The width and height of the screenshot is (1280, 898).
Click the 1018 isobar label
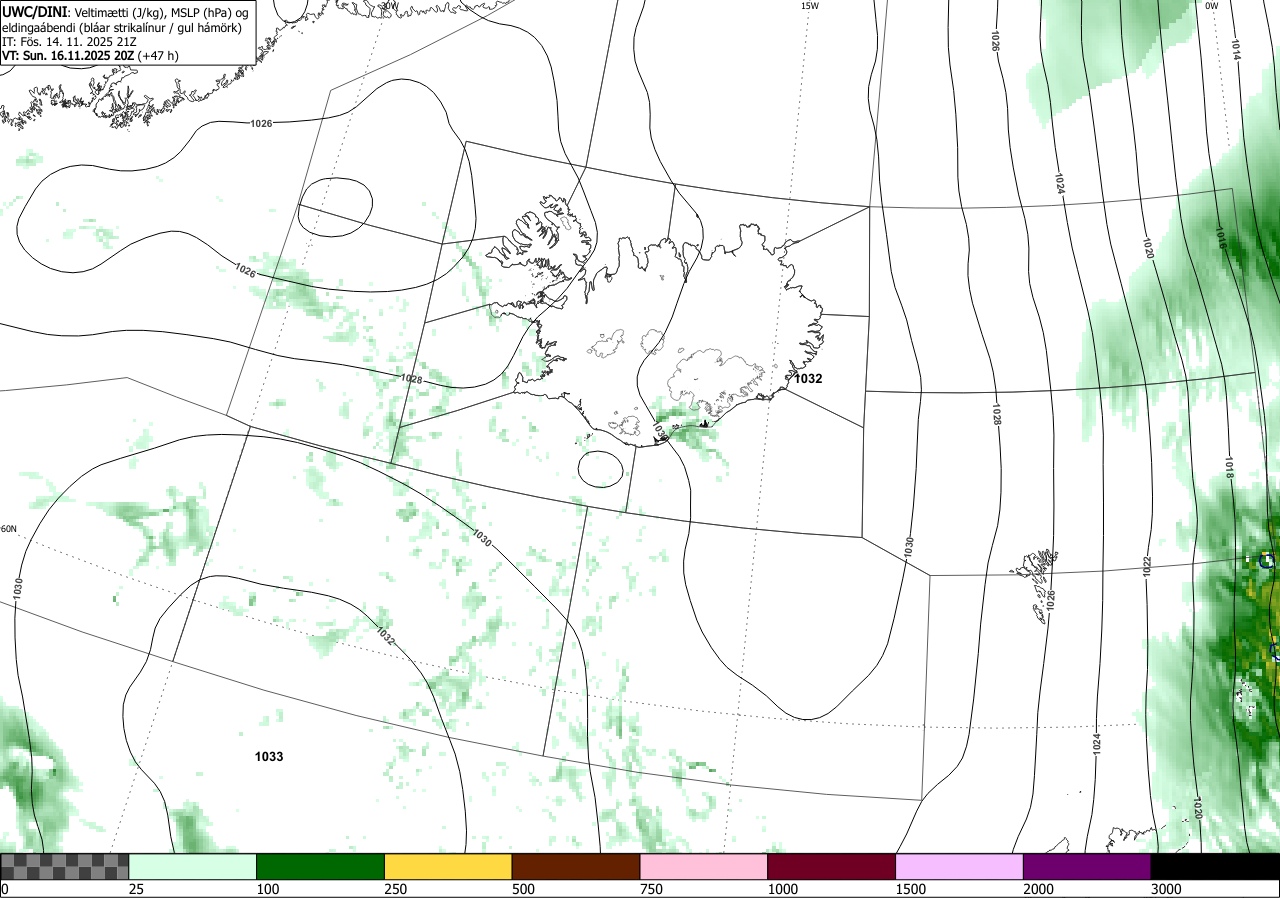point(1229,468)
